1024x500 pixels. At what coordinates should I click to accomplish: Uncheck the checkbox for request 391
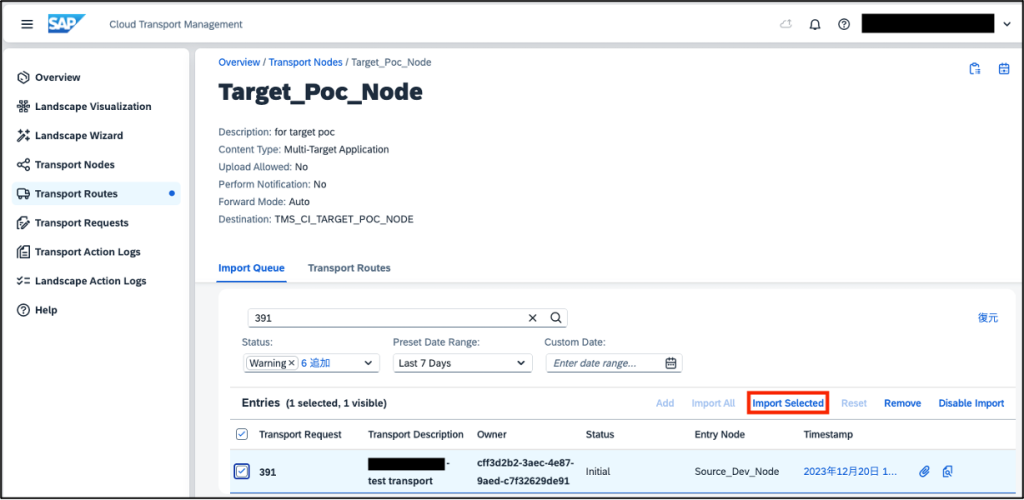[242, 471]
